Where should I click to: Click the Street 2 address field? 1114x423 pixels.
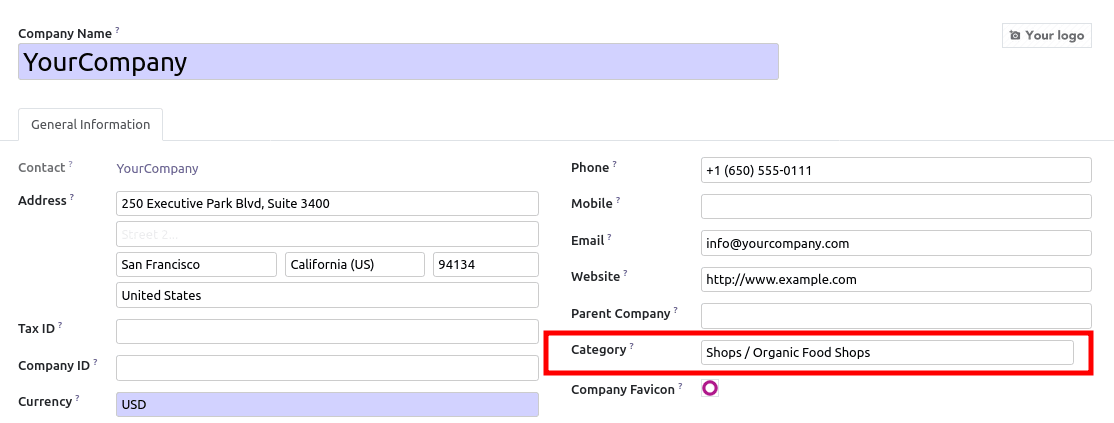coord(327,234)
